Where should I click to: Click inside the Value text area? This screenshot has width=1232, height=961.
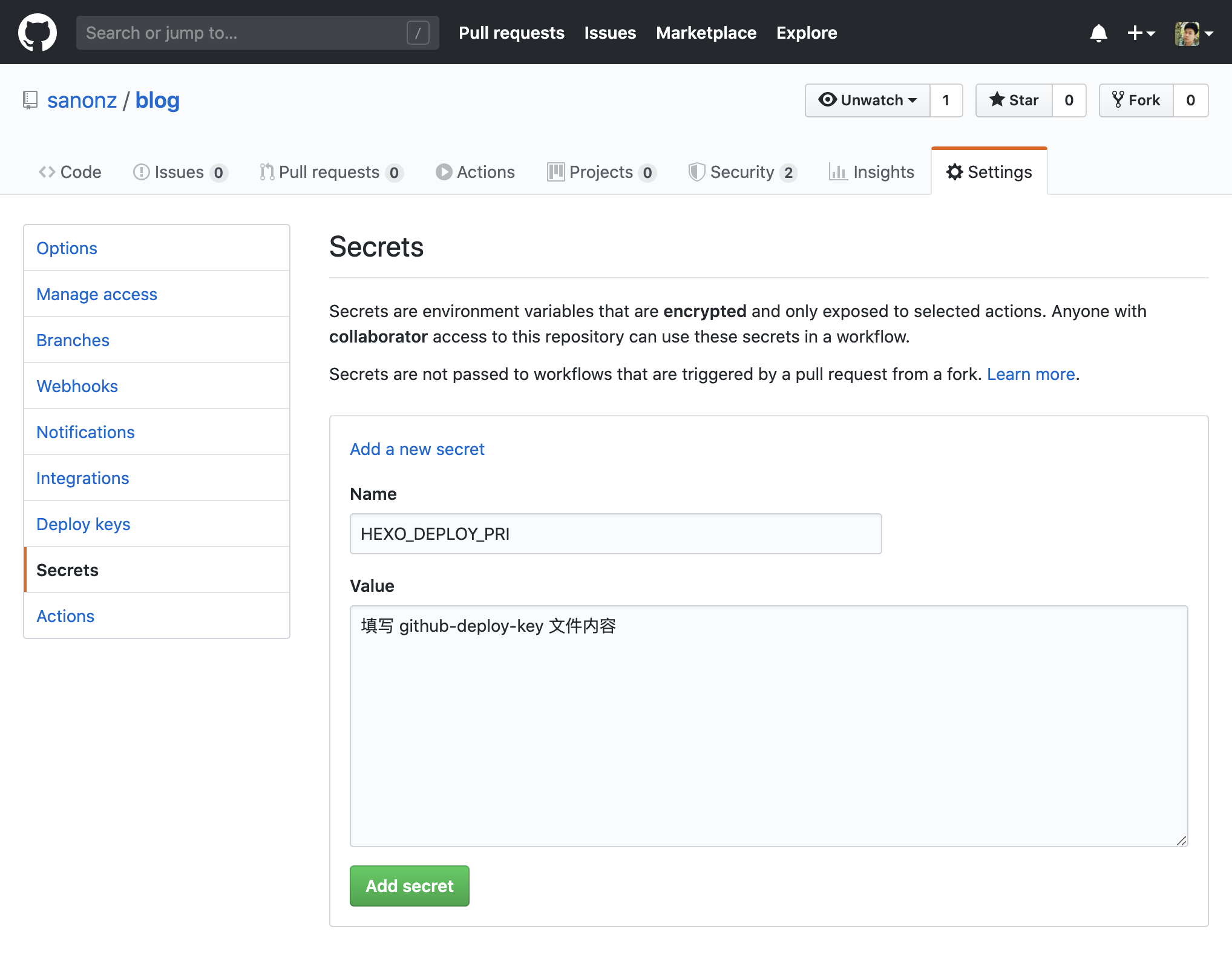(768, 726)
